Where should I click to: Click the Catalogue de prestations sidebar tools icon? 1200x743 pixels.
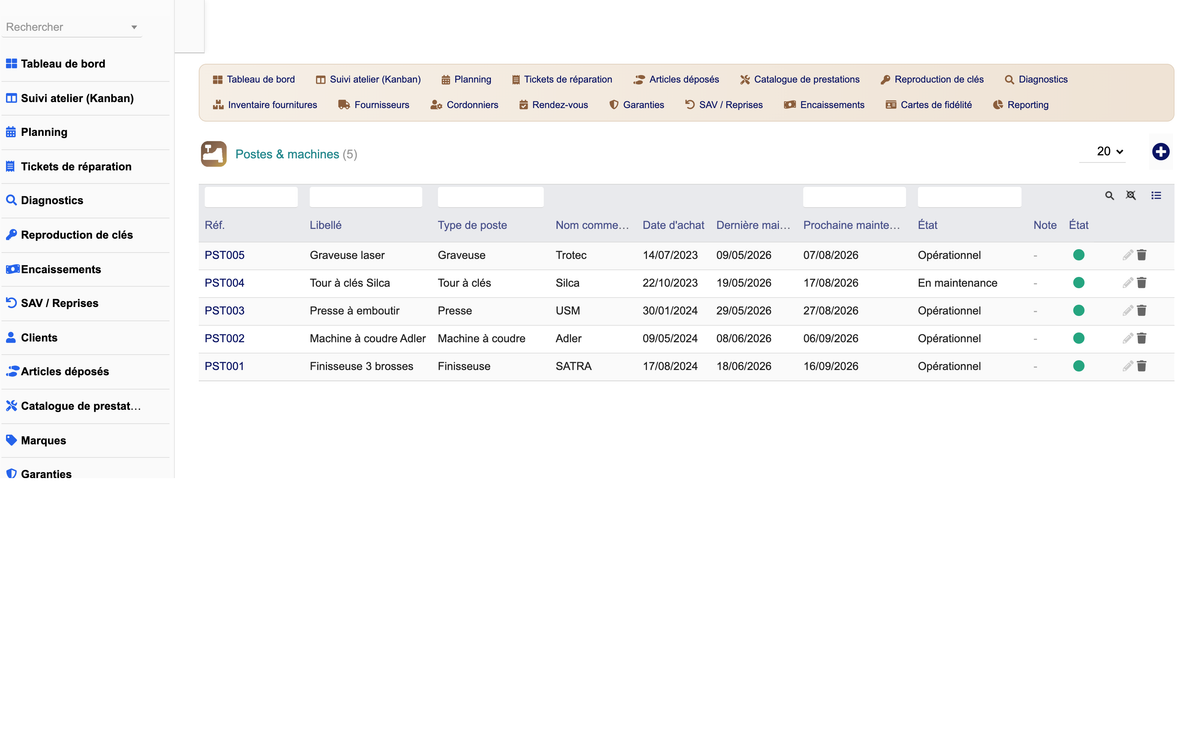coord(12,406)
